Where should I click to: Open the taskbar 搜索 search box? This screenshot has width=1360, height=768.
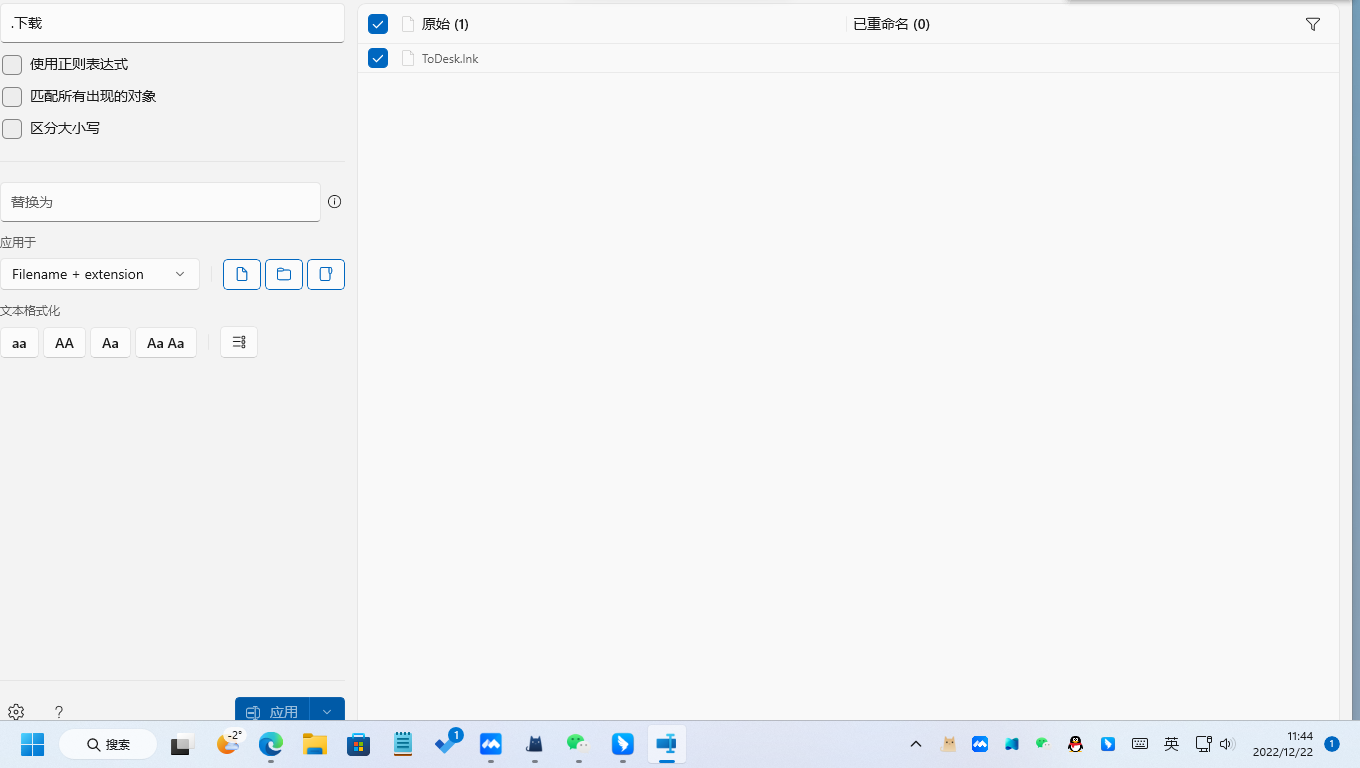tap(108, 744)
